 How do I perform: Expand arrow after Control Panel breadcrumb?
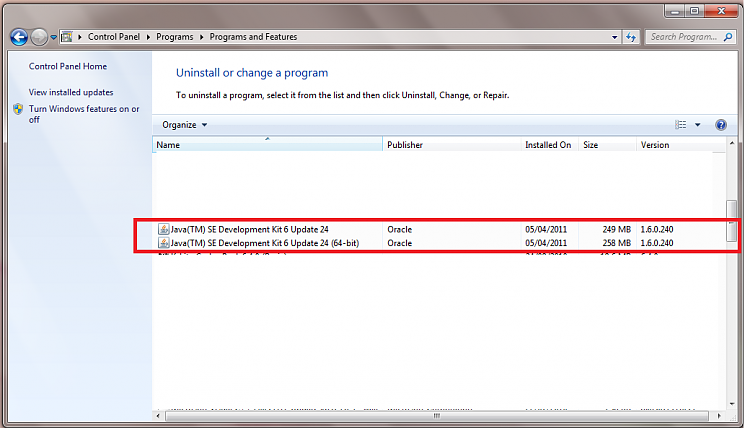coord(148,37)
